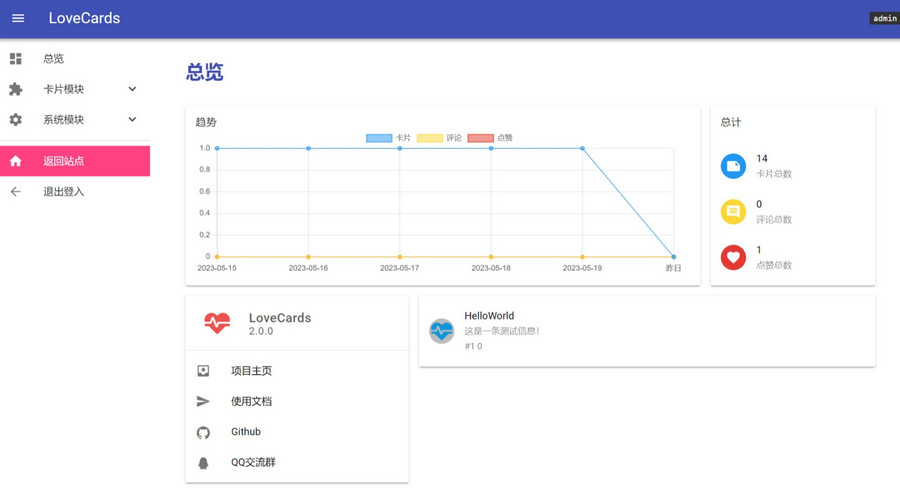
Task: Open the 项目主页 link
Action: pos(251,371)
